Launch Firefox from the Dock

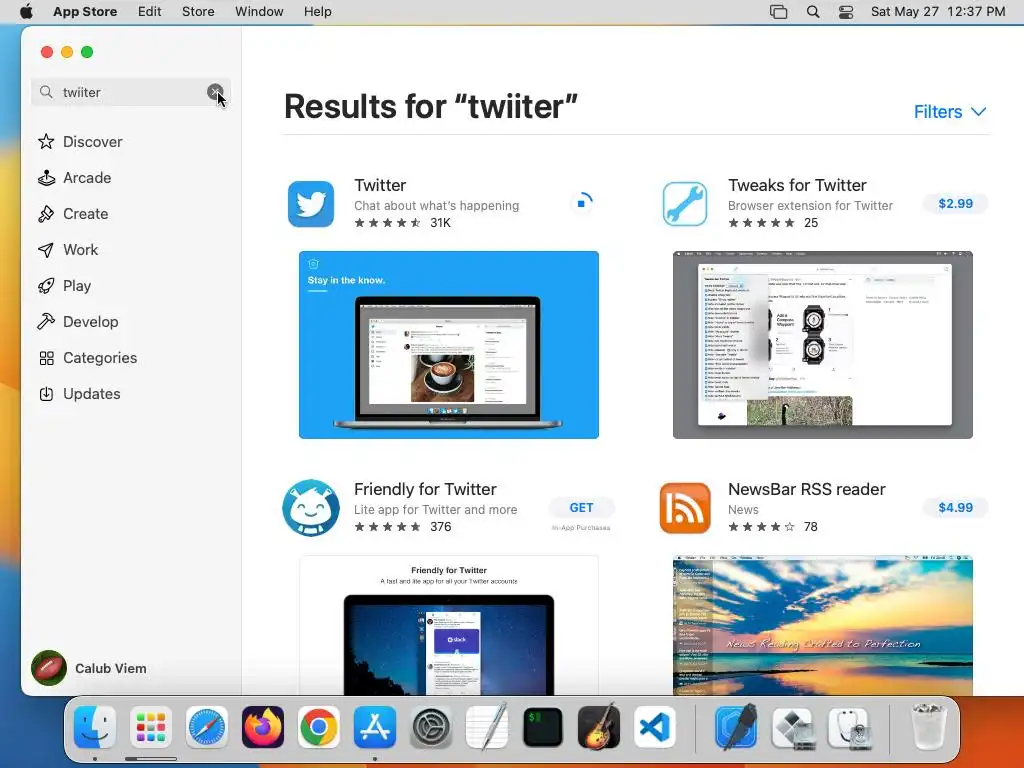click(x=263, y=727)
